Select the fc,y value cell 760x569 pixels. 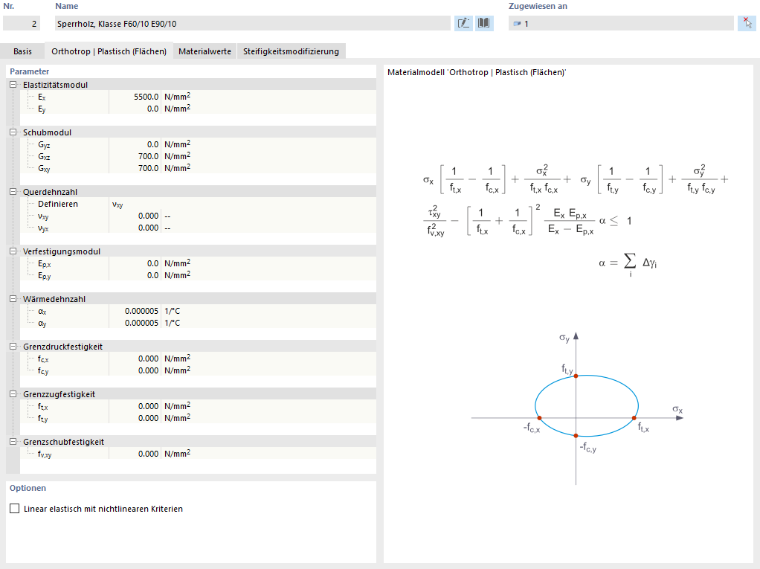(135, 370)
